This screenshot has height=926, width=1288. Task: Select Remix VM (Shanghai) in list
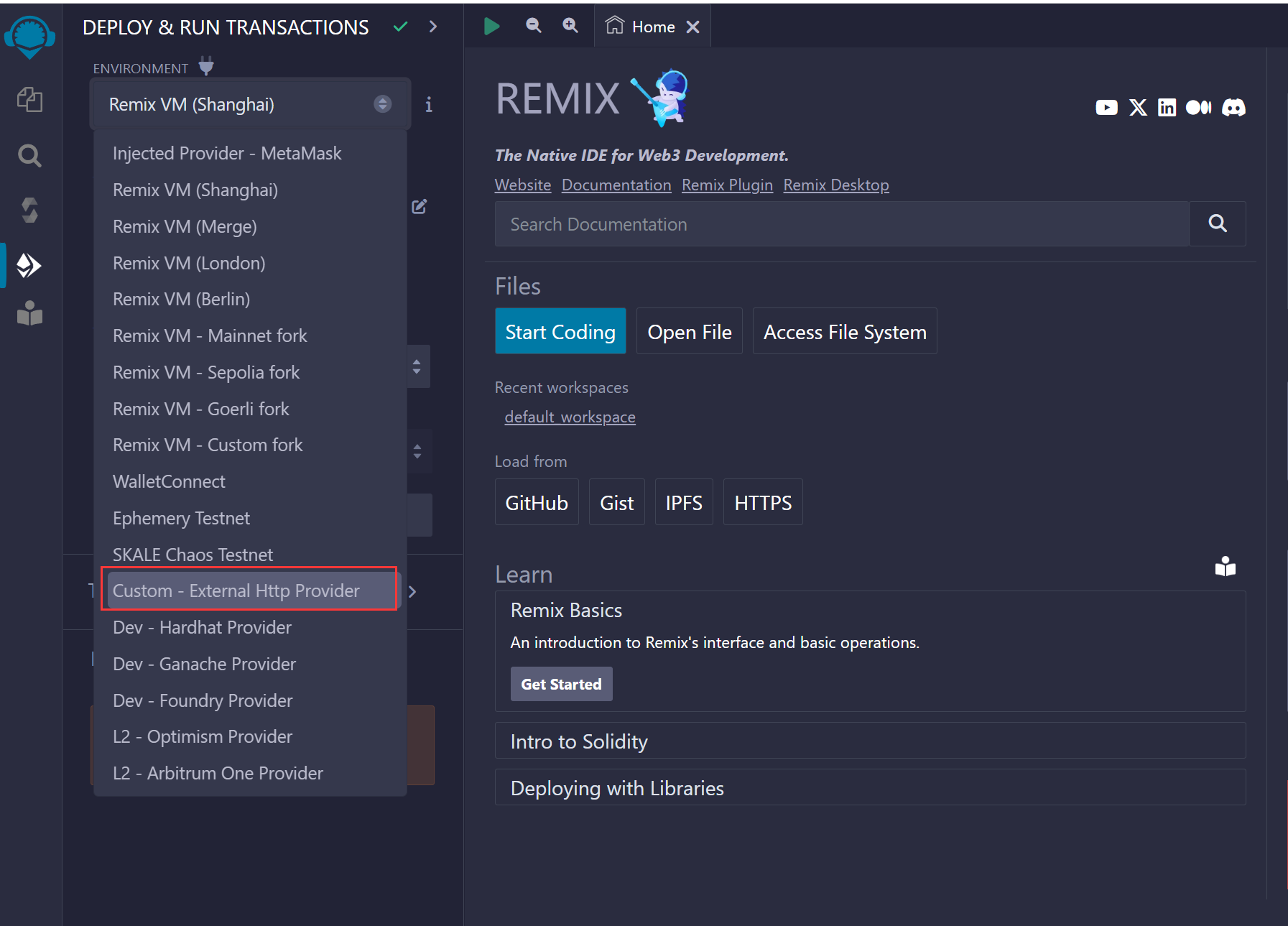[250, 190]
